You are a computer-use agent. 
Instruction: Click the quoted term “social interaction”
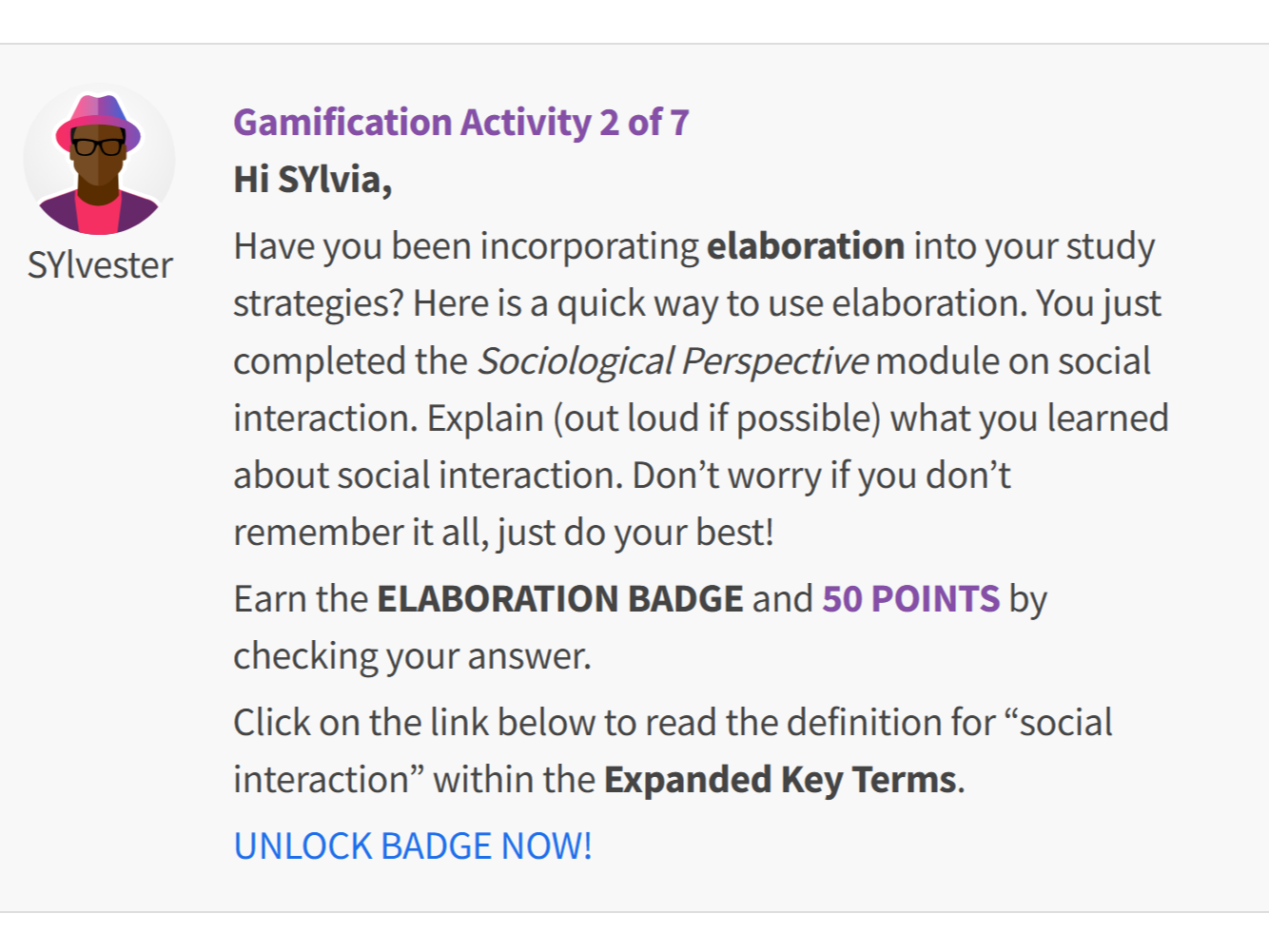click(x=674, y=750)
